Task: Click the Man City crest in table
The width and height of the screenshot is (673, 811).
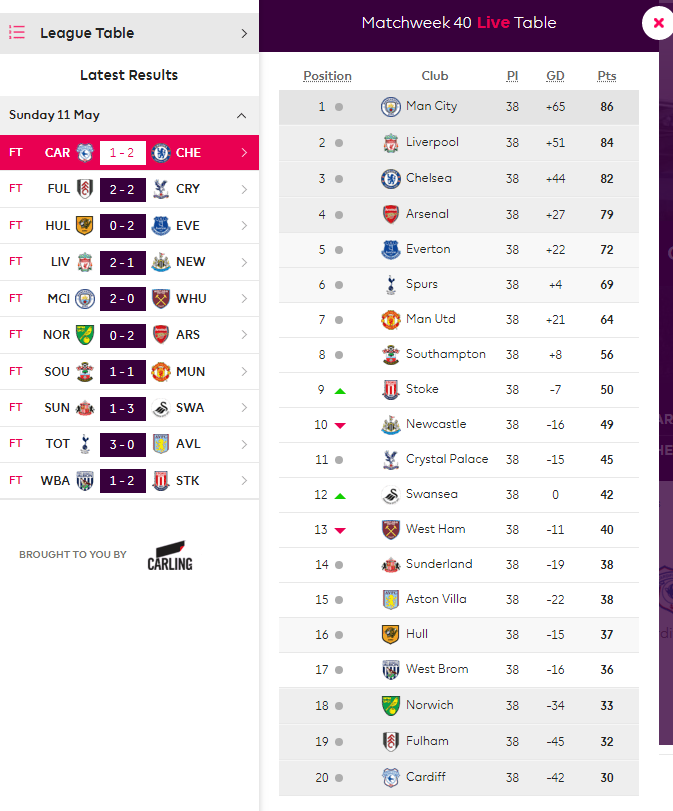Action: click(391, 107)
